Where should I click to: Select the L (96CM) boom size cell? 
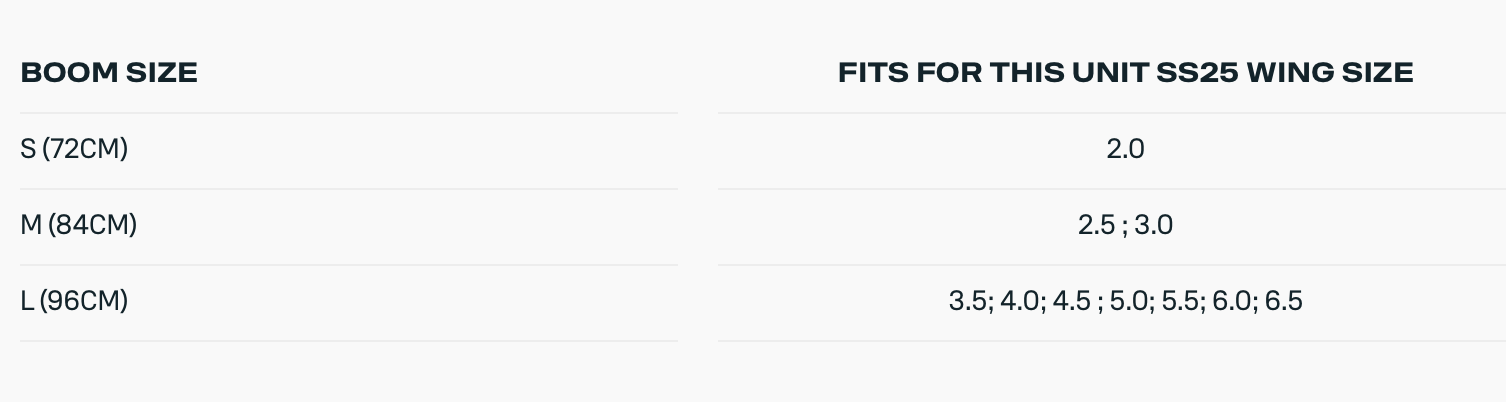[x=74, y=301]
